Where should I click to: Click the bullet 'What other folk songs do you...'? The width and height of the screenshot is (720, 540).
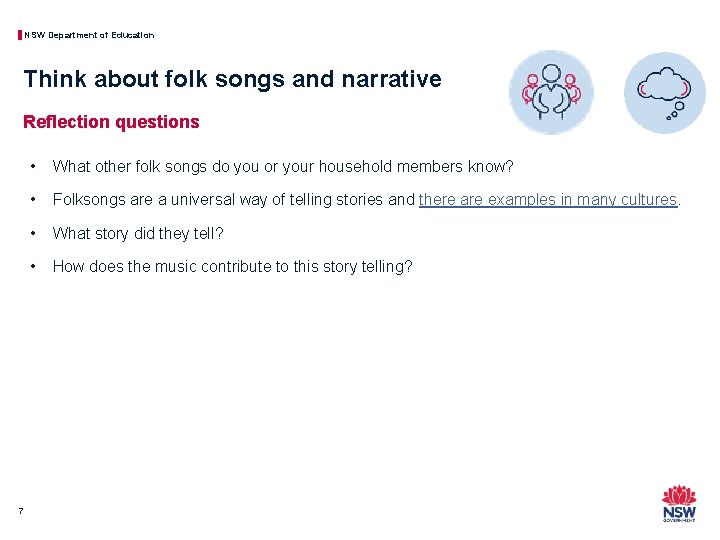pyautogui.click(x=283, y=166)
